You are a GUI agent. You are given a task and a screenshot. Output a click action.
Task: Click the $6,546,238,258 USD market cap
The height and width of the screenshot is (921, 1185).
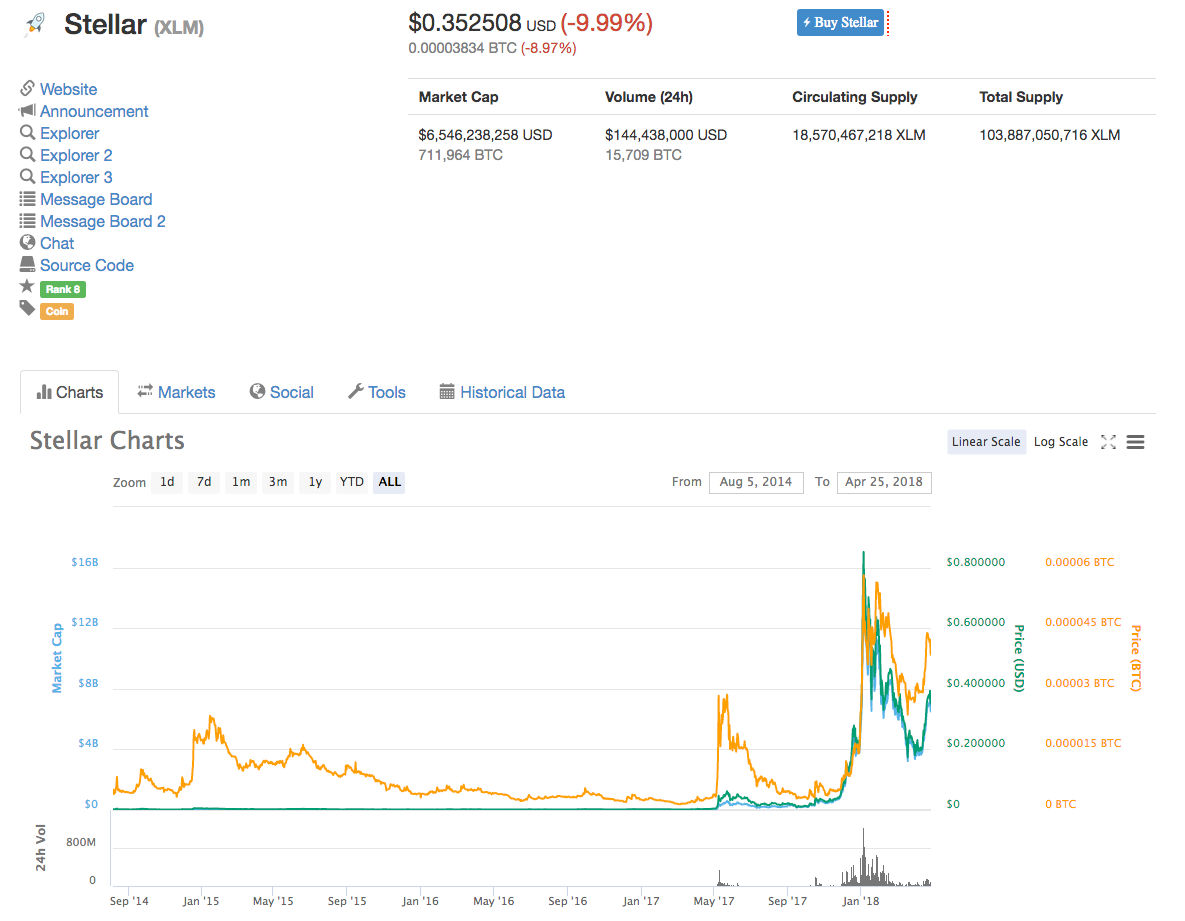(485, 135)
